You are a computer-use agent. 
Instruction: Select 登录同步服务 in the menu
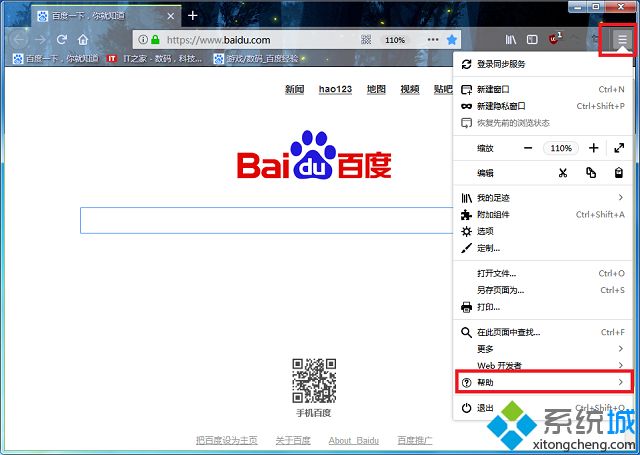tap(543, 64)
